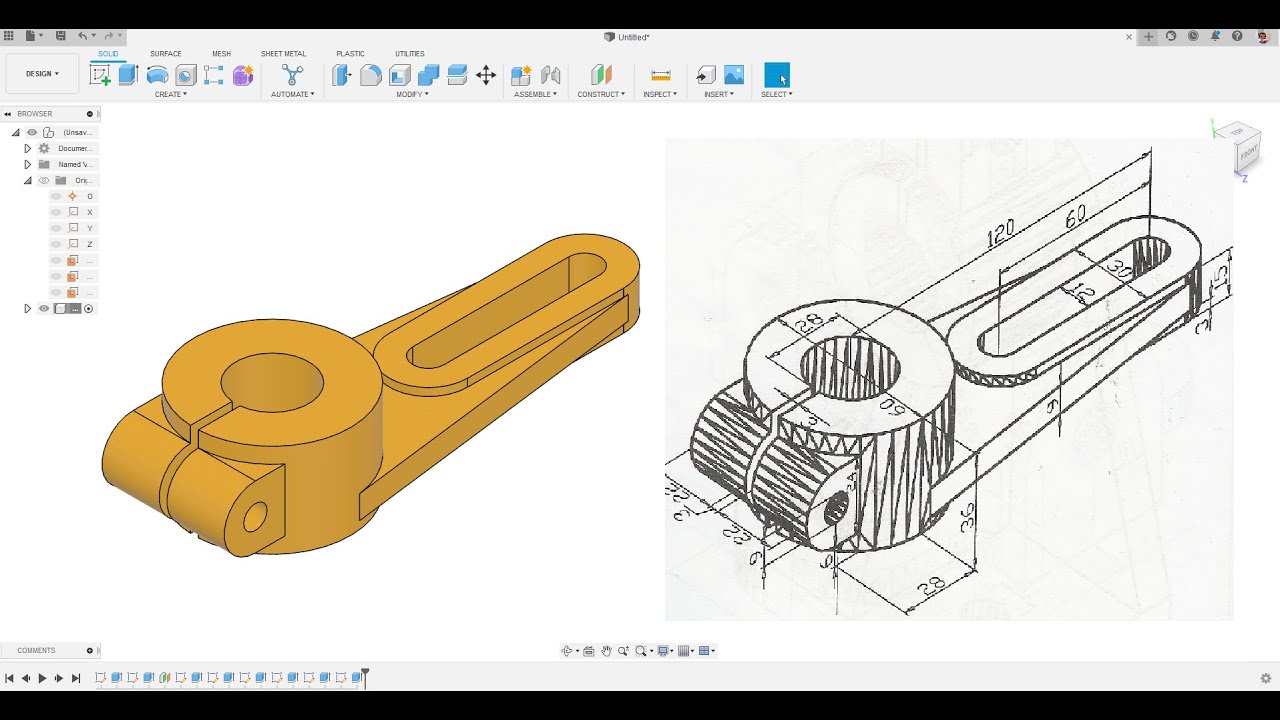Add a new design tab
The image size is (1280, 720).
pyautogui.click(x=1149, y=36)
